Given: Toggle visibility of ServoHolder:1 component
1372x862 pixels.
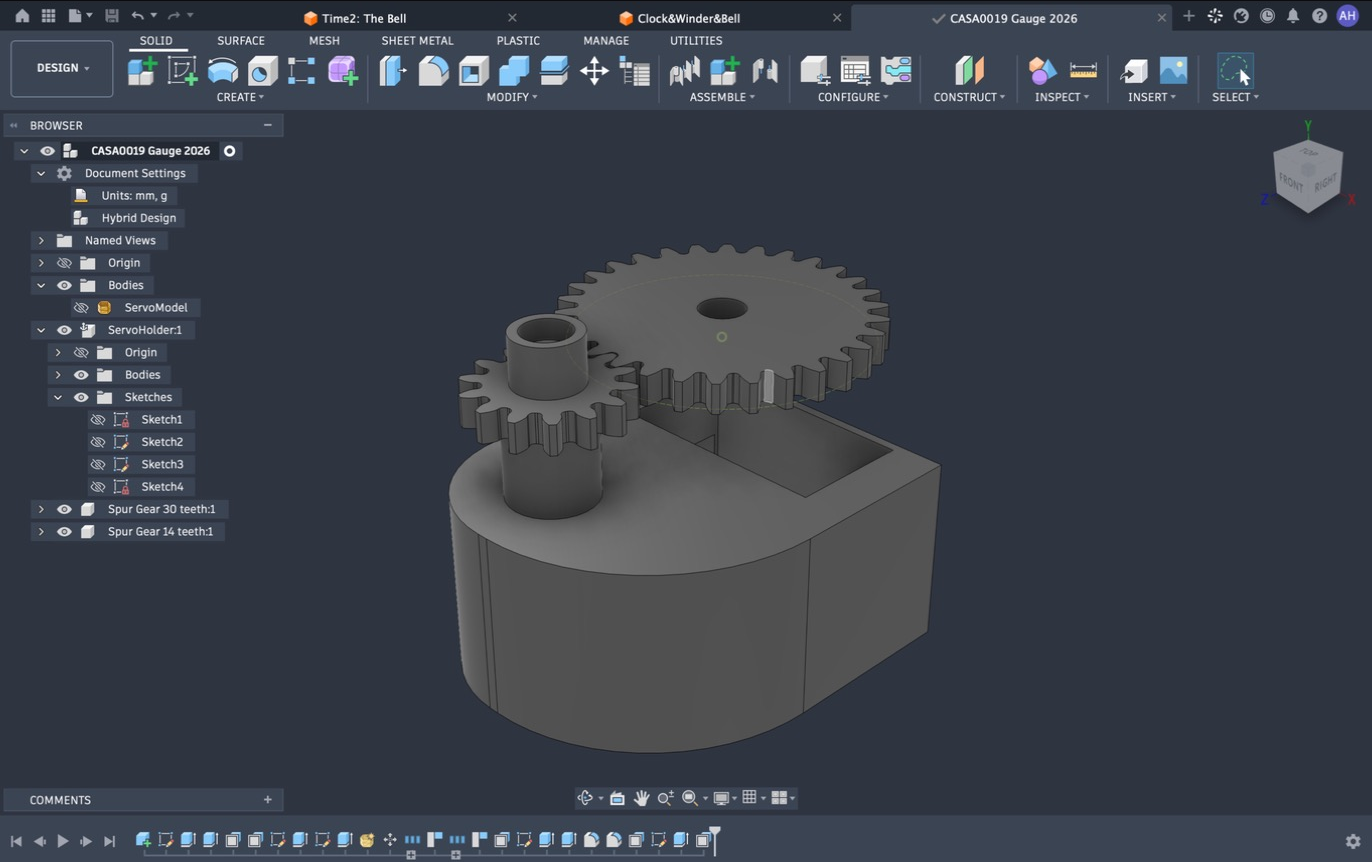Looking at the screenshot, I should click(x=64, y=330).
